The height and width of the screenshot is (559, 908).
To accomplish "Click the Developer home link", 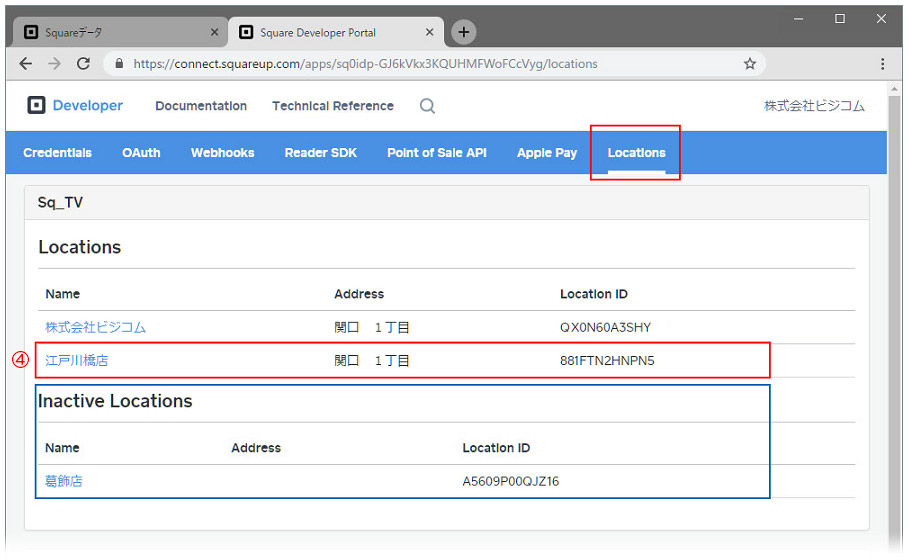I will pyautogui.click(x=87, y=105).
